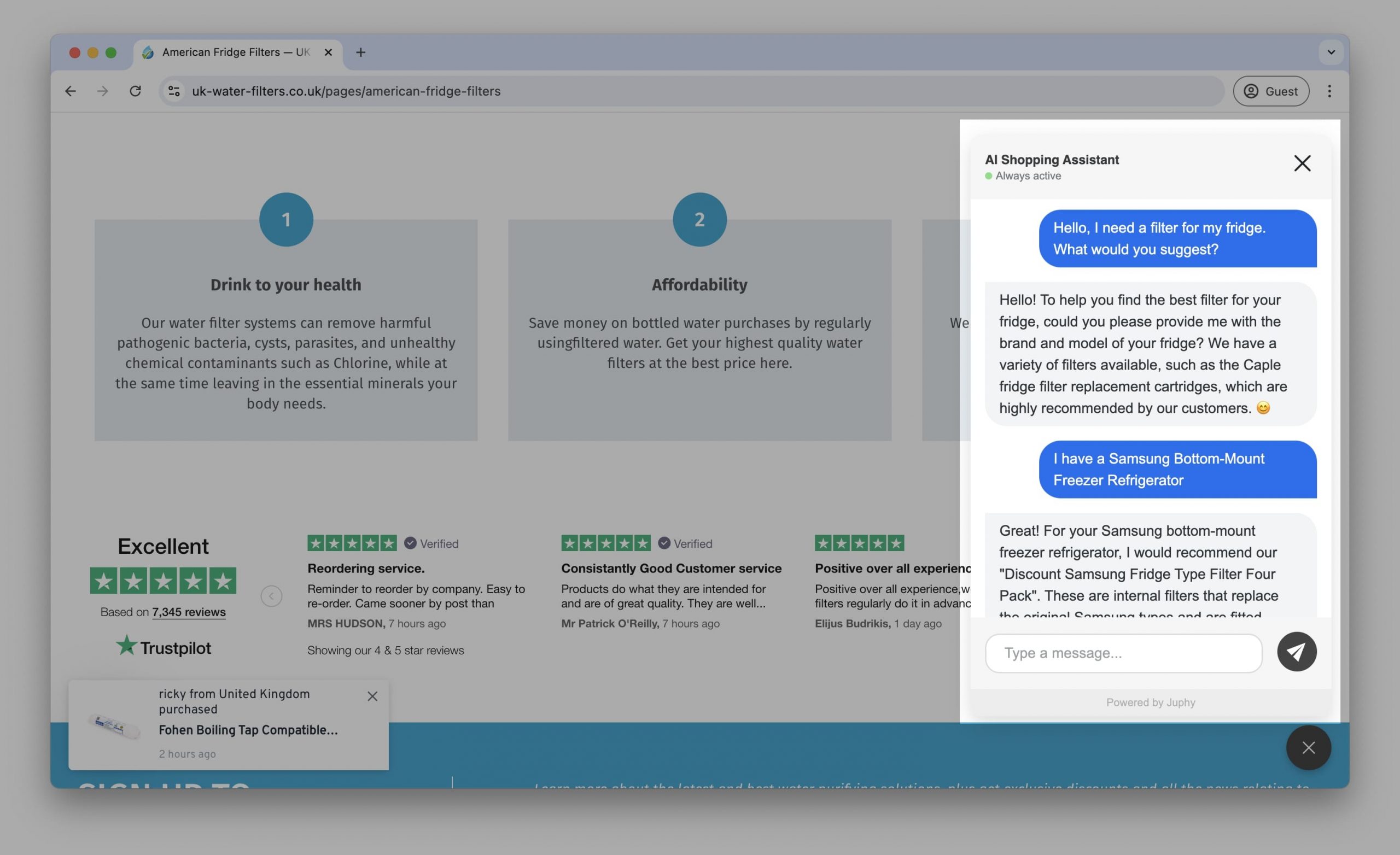Type in the chat message input field
The width and height of the screenshot is (1400, 855).
coord(1123,652)
